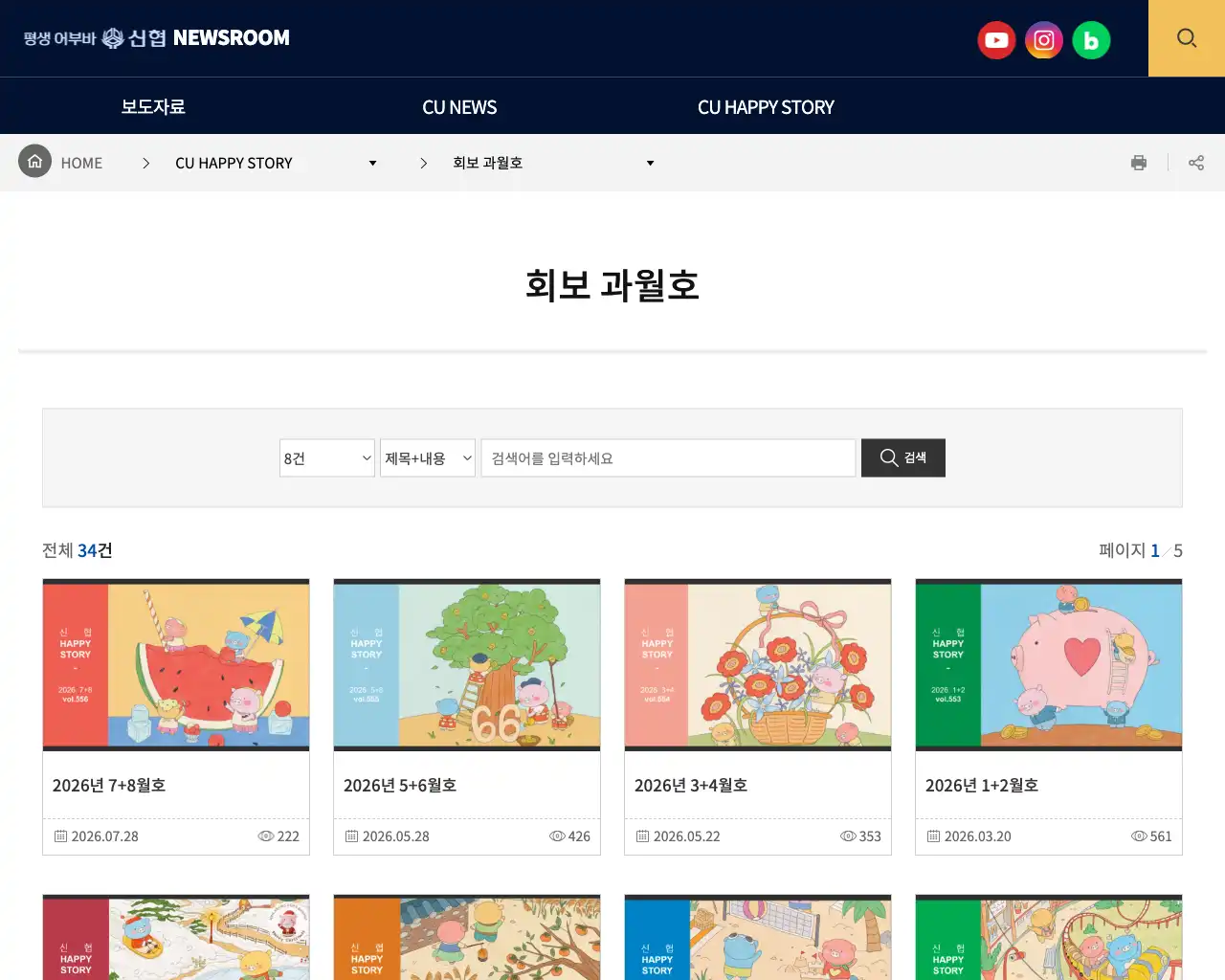Open the blue beach thumbnail in second row

click(x=758, y=937)
